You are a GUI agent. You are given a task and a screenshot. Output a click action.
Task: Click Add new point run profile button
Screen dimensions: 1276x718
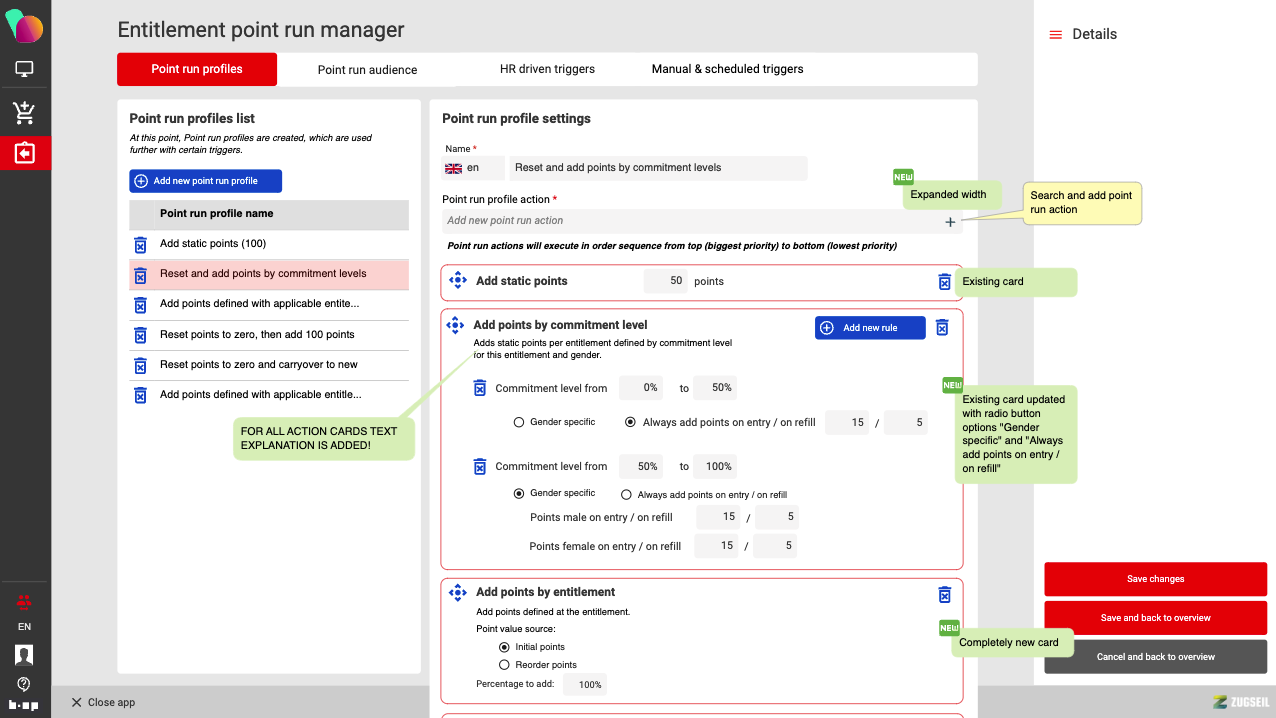pyautogui.click(x=205, y=181)
